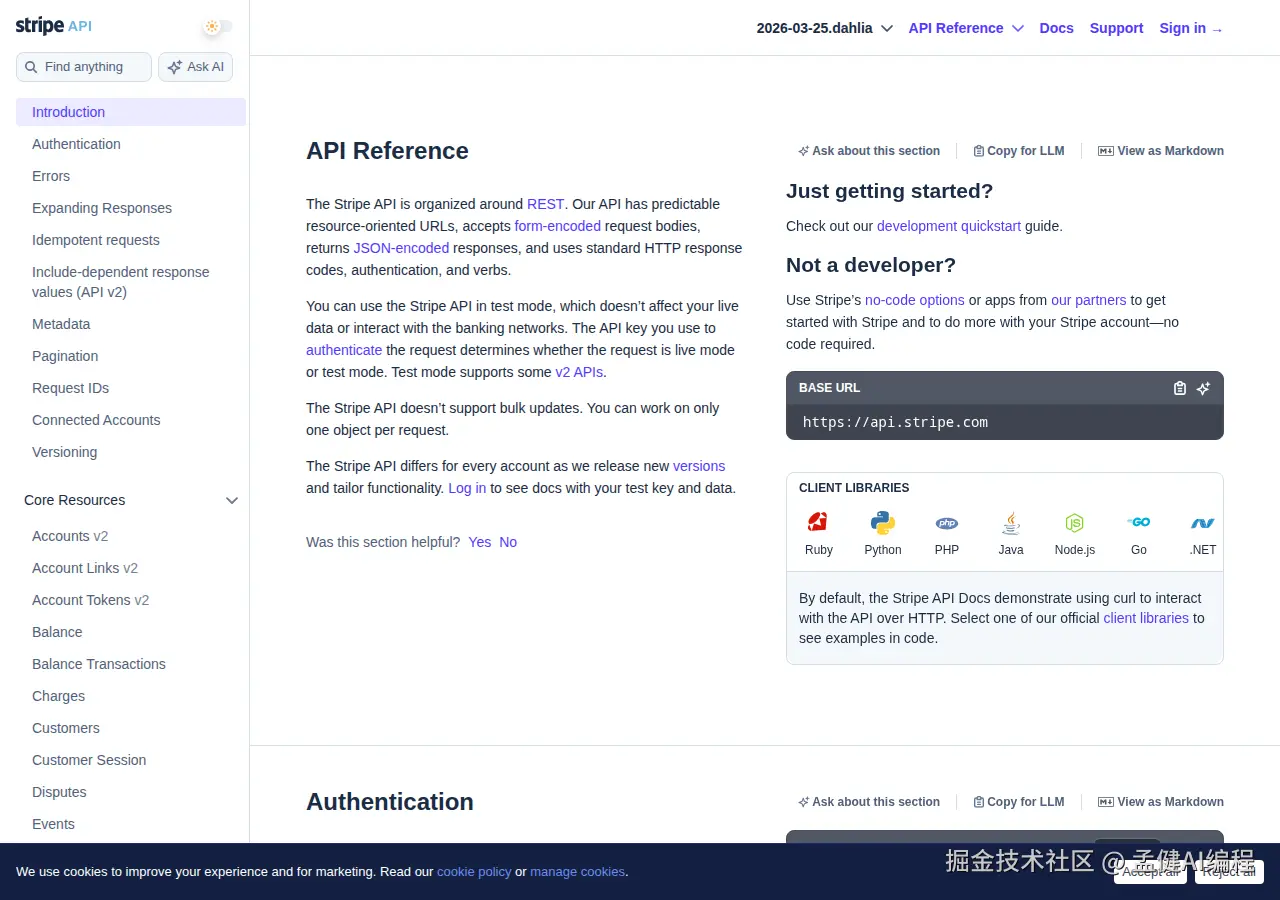Screen dimensions: 1280x900
Task: Select the PHP client library icon
Action: (x=946, y=522)
